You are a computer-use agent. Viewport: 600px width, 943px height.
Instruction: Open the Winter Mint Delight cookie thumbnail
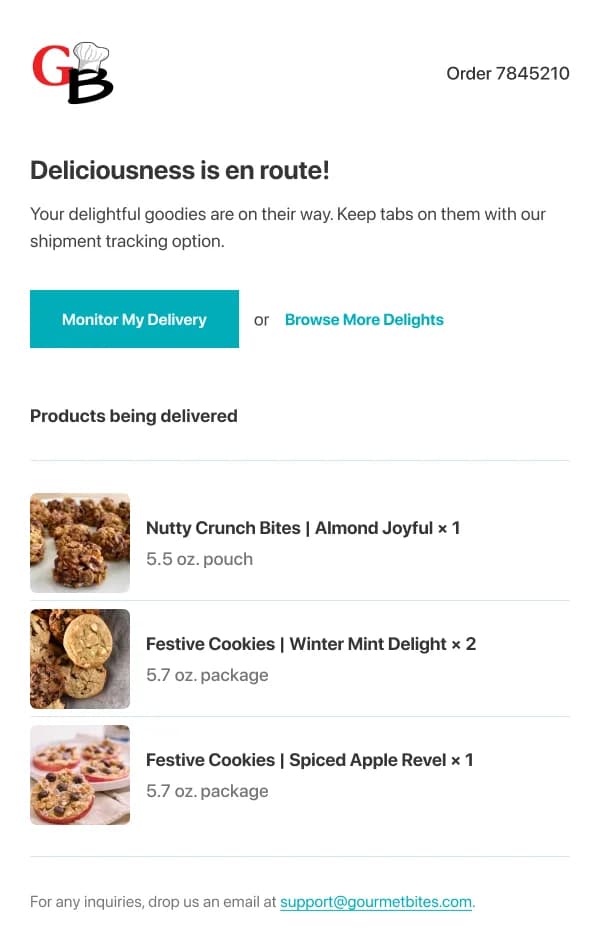click(80, 658)
